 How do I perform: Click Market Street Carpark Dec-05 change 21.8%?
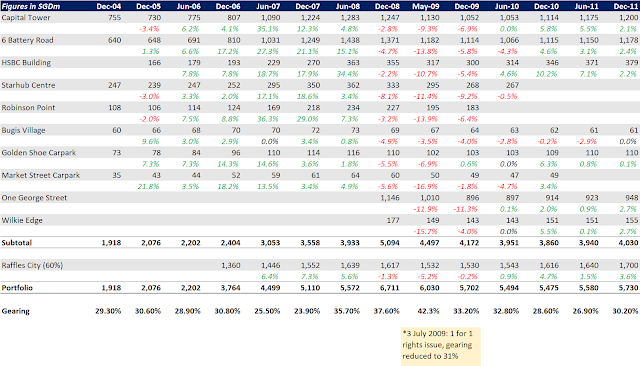[x=149, y=186]
